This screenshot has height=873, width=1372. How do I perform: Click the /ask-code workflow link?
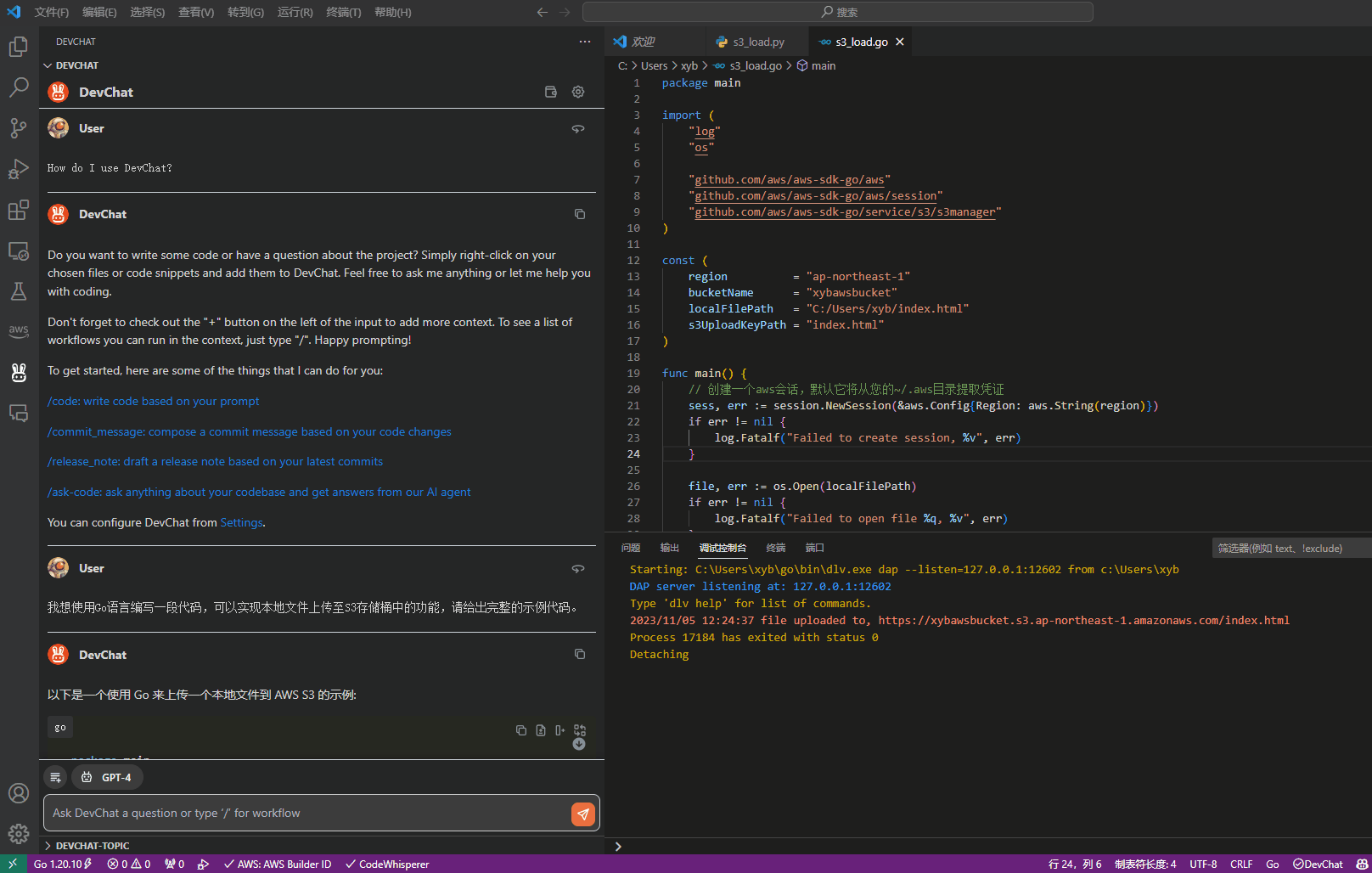pyautogui.click(x=259, y=492)
